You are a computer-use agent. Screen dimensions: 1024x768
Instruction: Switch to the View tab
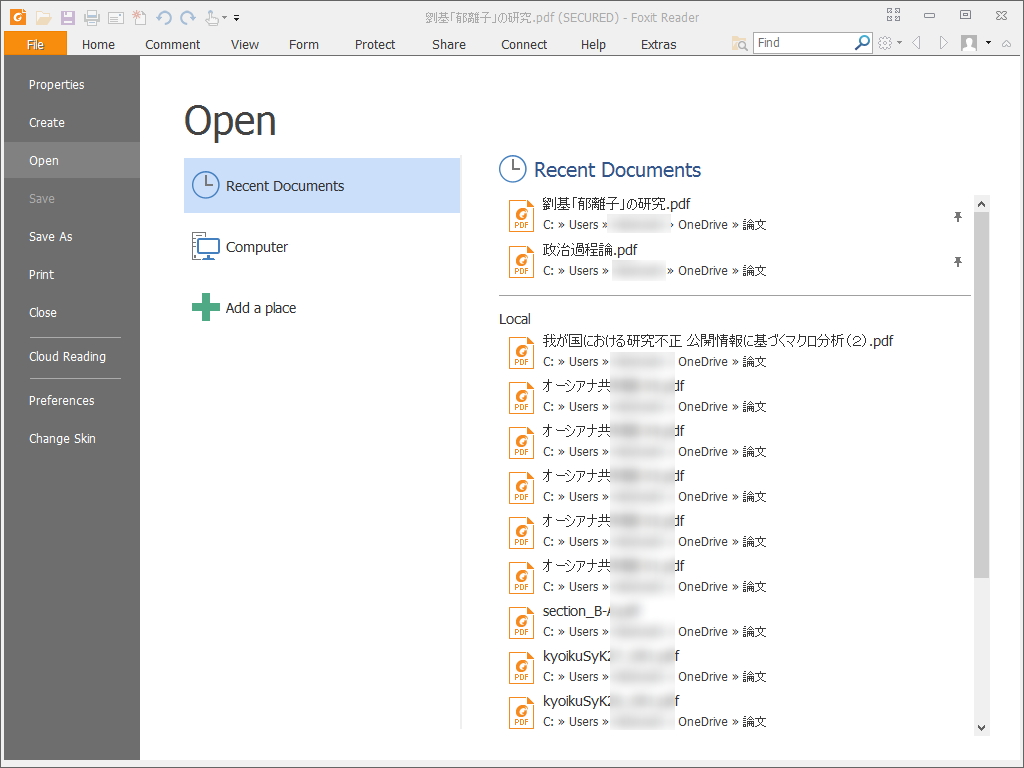point(245,44)
